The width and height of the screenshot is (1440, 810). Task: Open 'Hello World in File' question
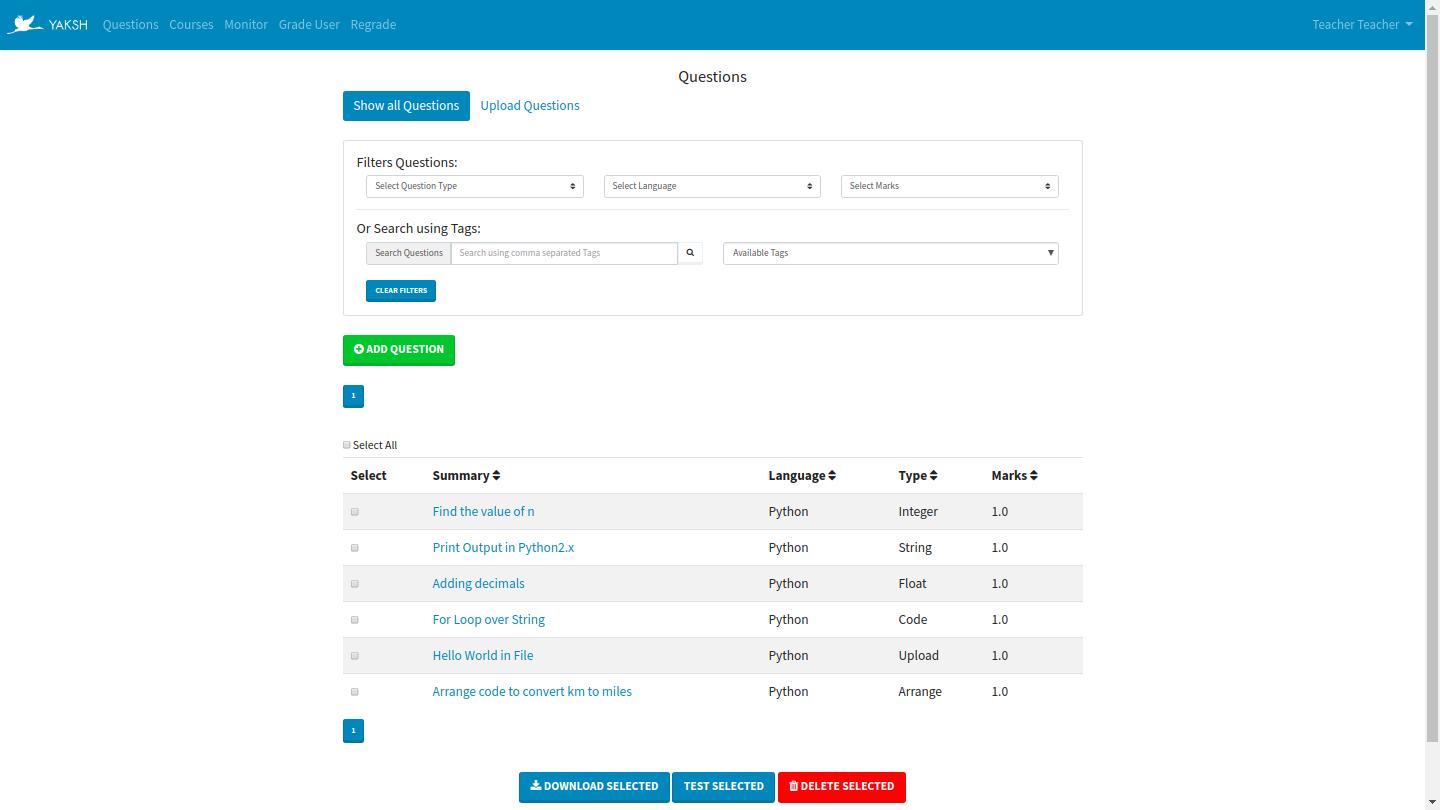point(483,656)
